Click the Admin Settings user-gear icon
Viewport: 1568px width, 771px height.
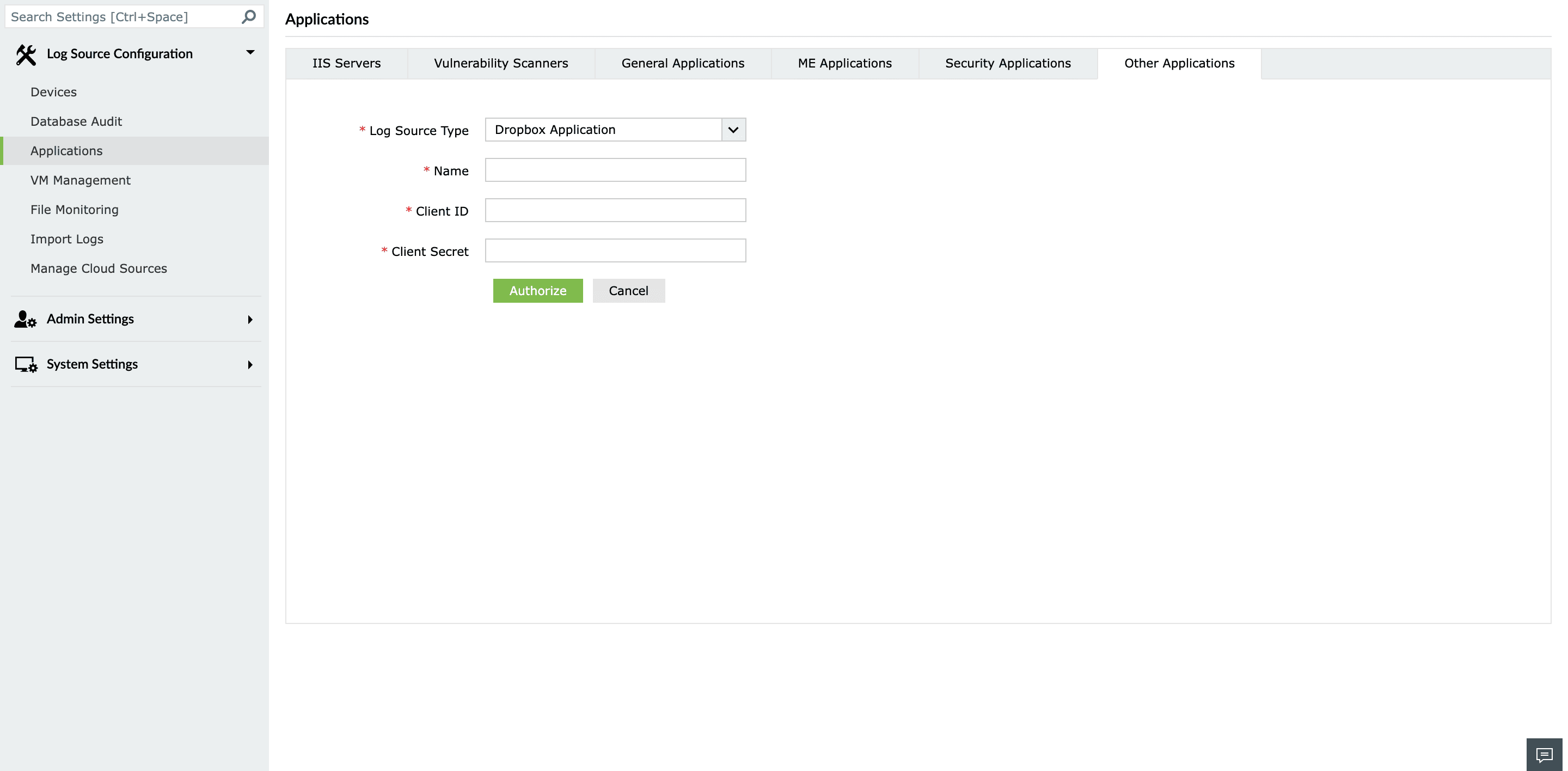click(x=26, y=320)
